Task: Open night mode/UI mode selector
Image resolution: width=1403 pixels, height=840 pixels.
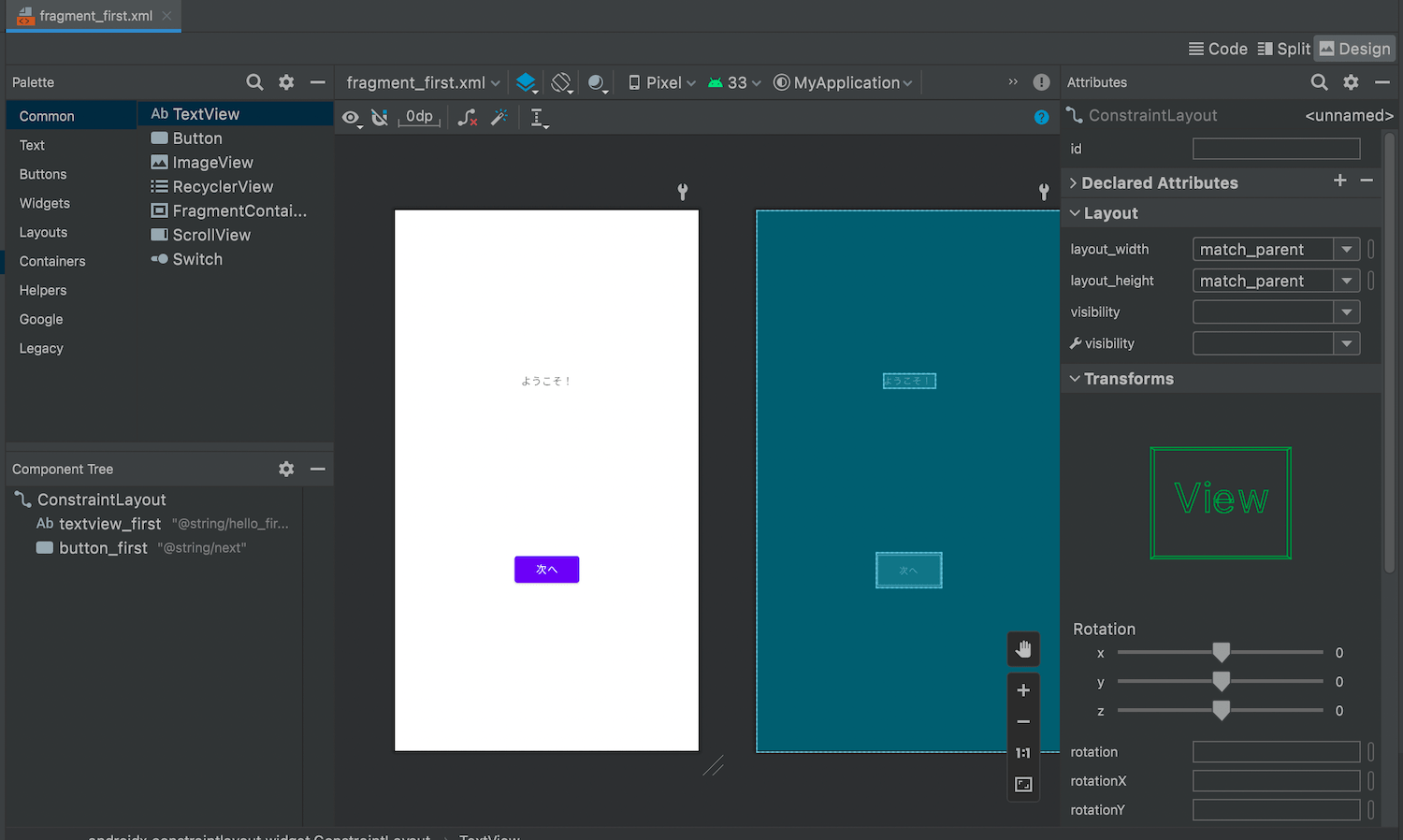Action: (x=598, y=83)
